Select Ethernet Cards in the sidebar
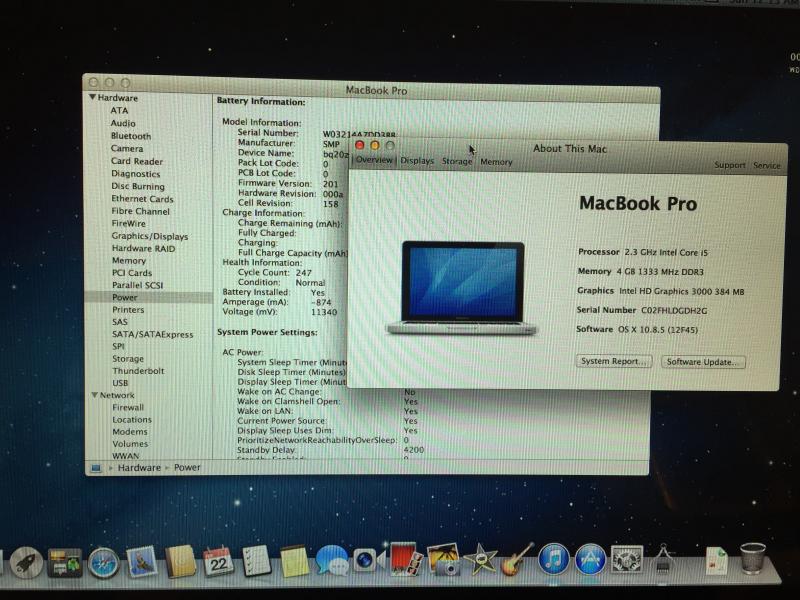 click(142, 199)
